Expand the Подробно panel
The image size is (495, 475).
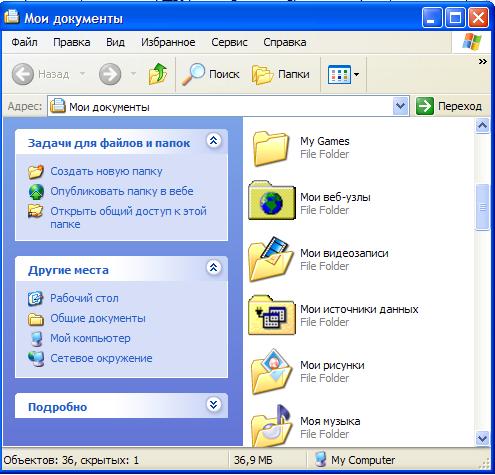(214, 404)
